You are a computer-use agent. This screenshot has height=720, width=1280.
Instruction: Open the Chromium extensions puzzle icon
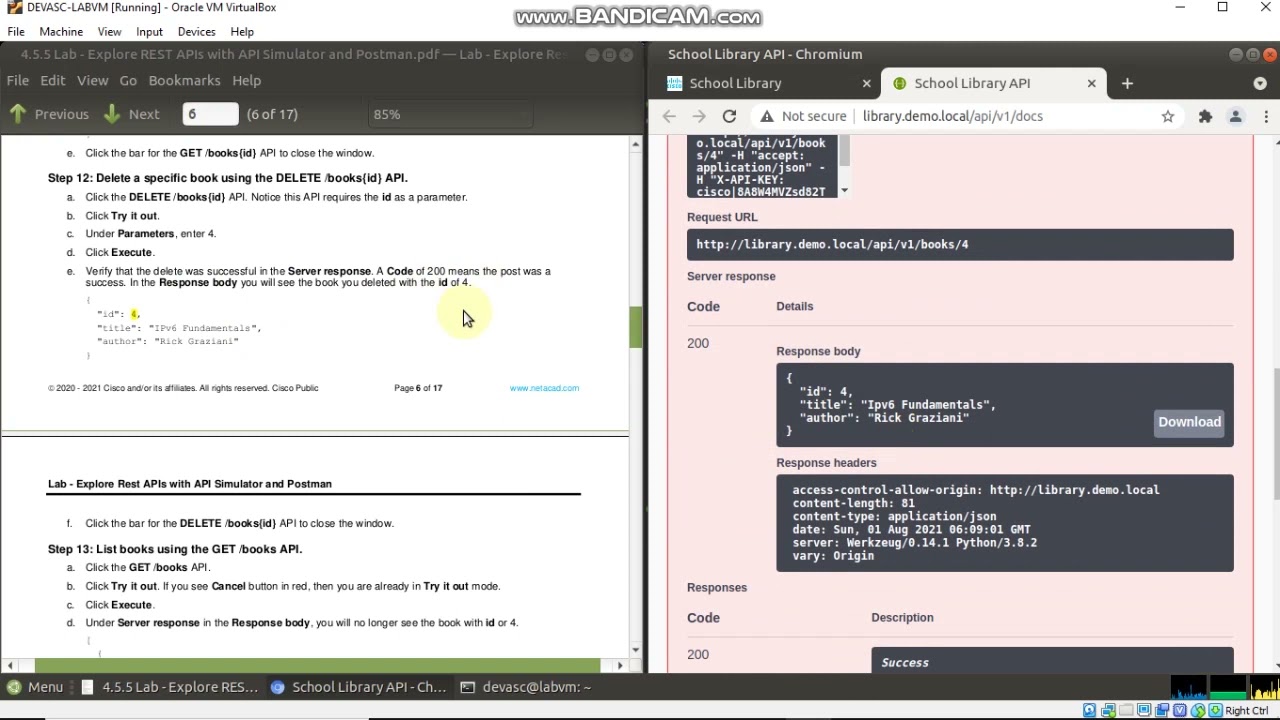click(1205, 116)
